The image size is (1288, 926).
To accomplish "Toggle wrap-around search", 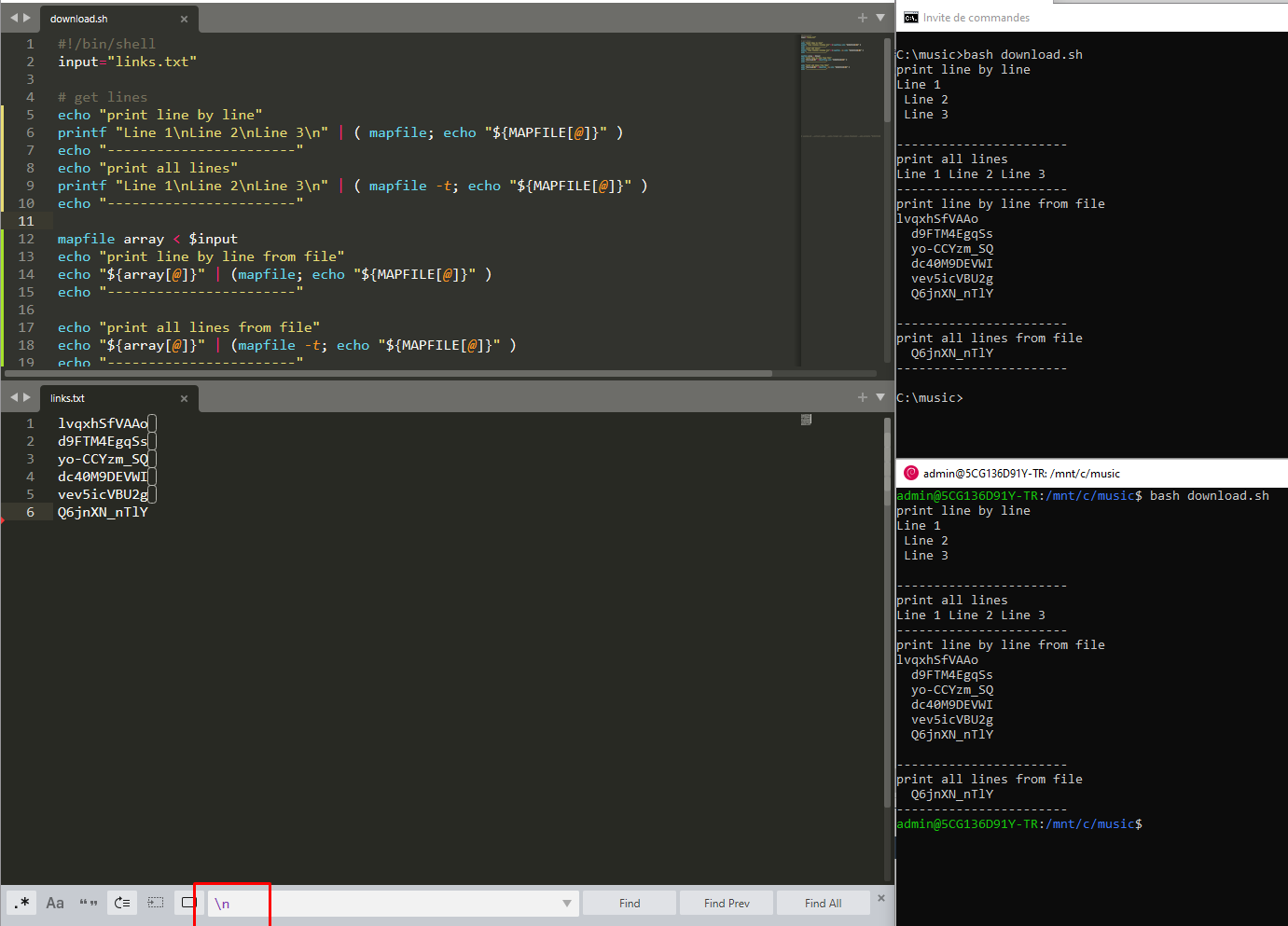I will point(122,903).
